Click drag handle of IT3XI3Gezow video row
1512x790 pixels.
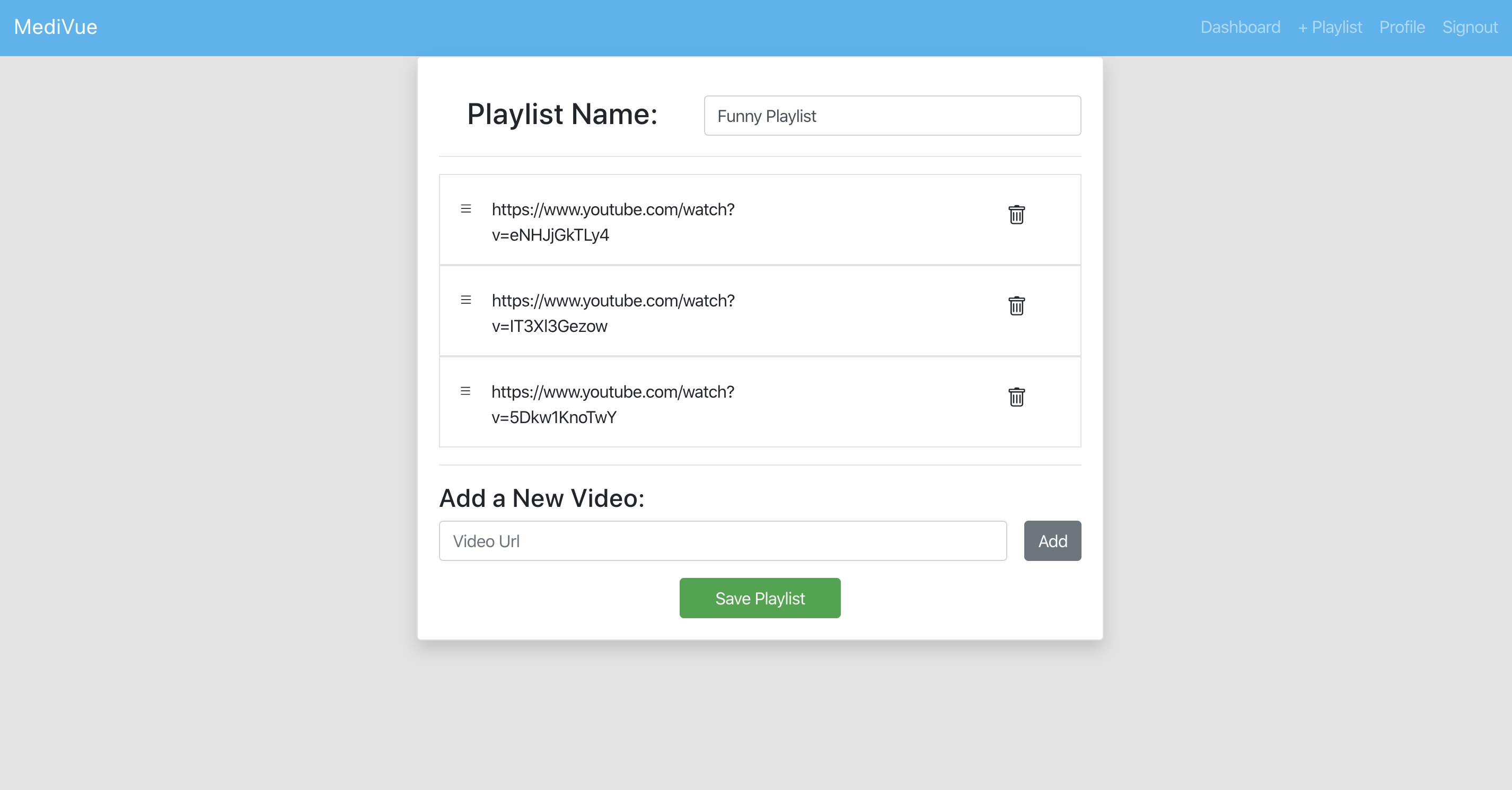pos(465,300)
